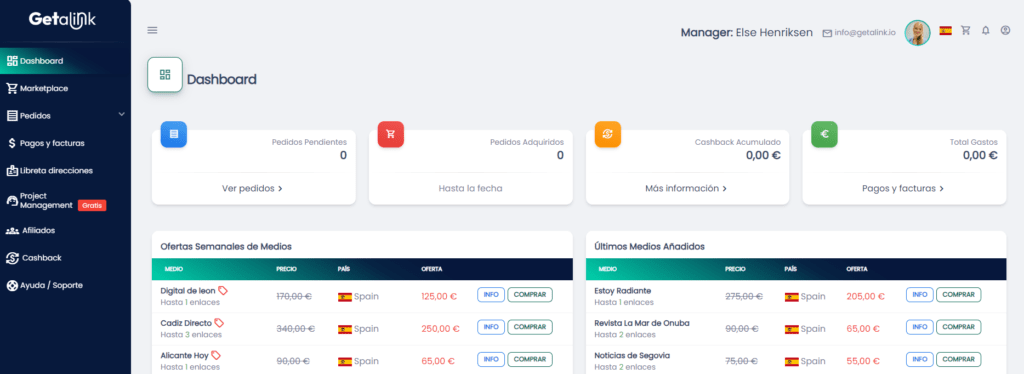Click COMPRAR button for Estoy Radiante
The image size is (1024, 374).
coord(958,295)
